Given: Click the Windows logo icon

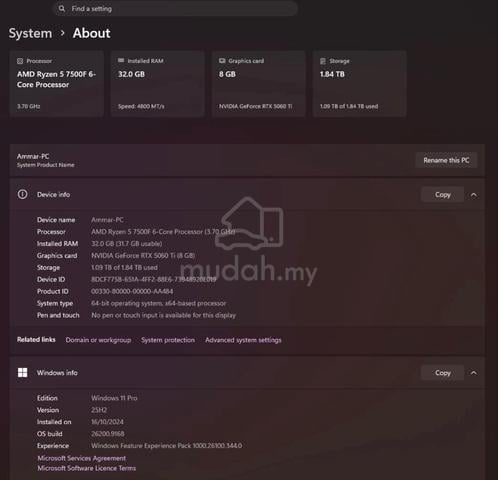Looking at the screenshot, I should point(22,372).
